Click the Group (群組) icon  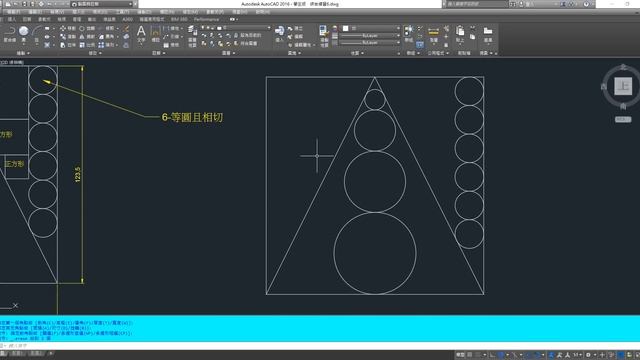(409, 34)
